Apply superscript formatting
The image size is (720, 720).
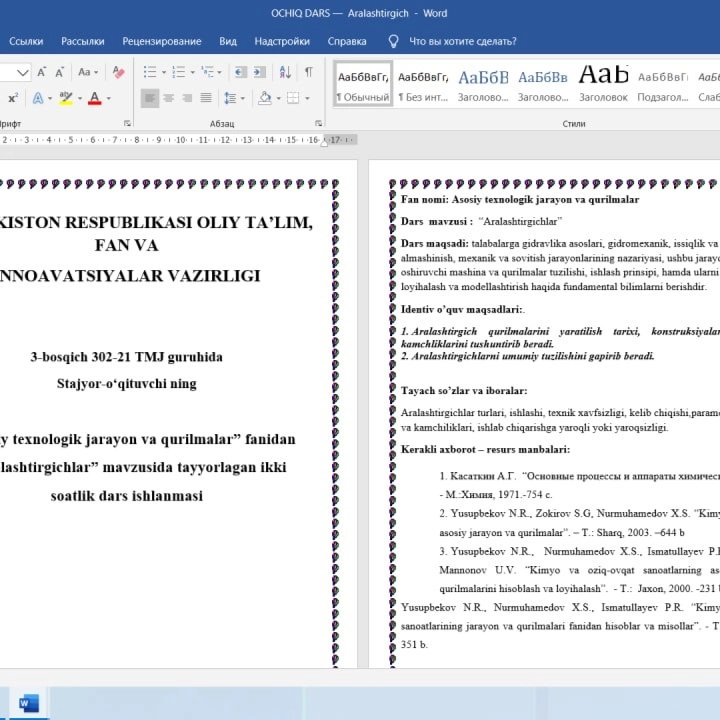[13, 98]
